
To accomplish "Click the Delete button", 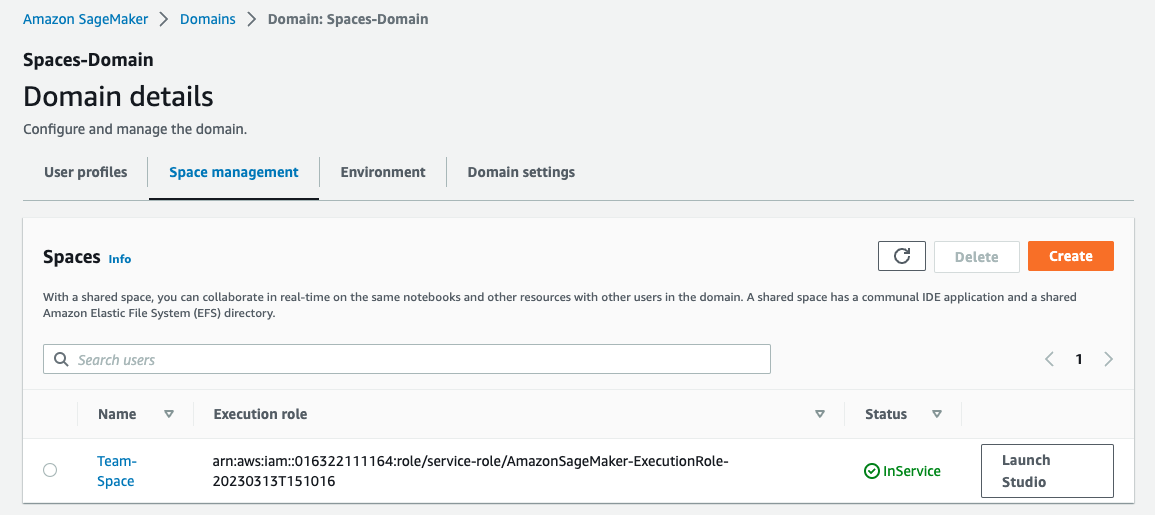I will (x=977, y=256).
